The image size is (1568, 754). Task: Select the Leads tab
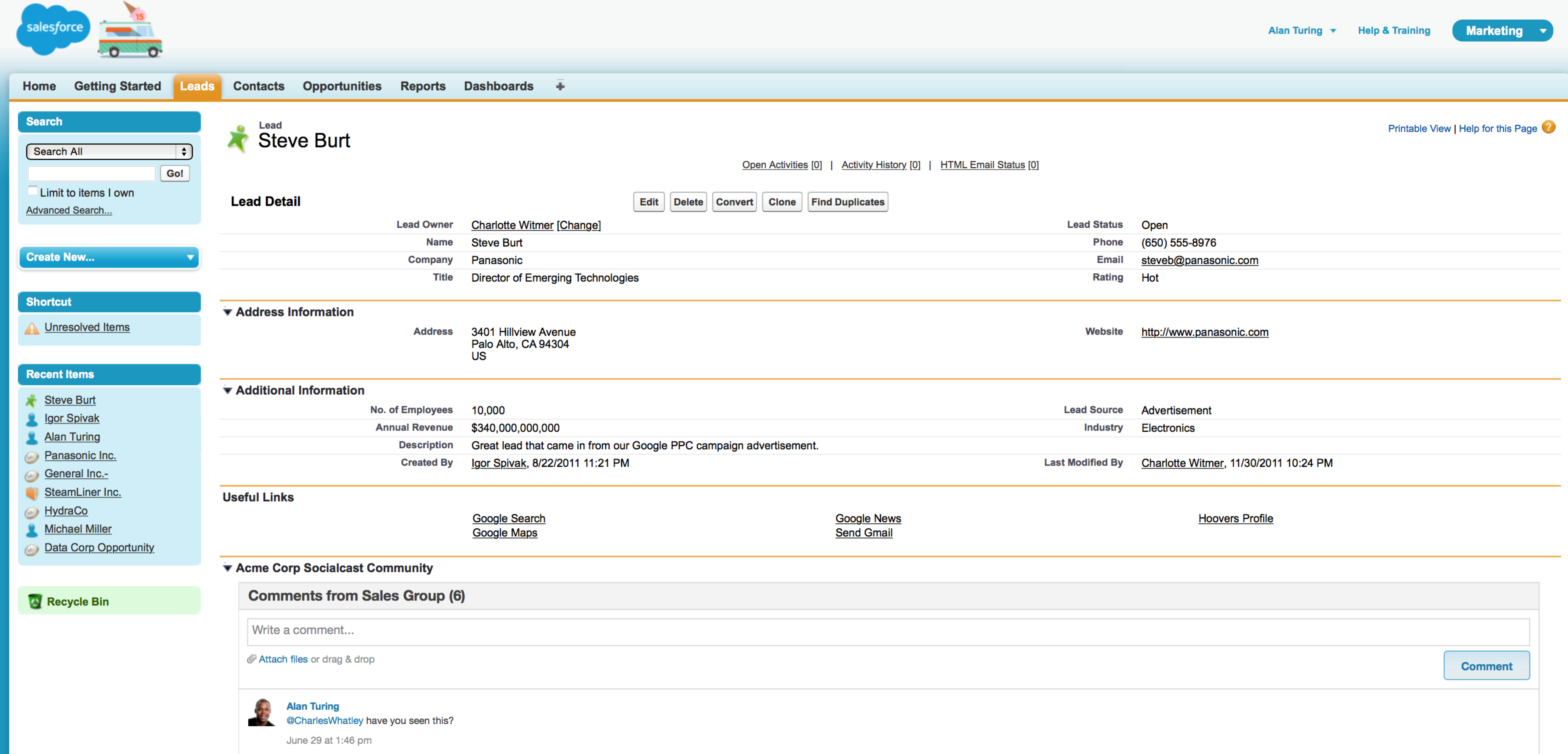pos(197,86)
